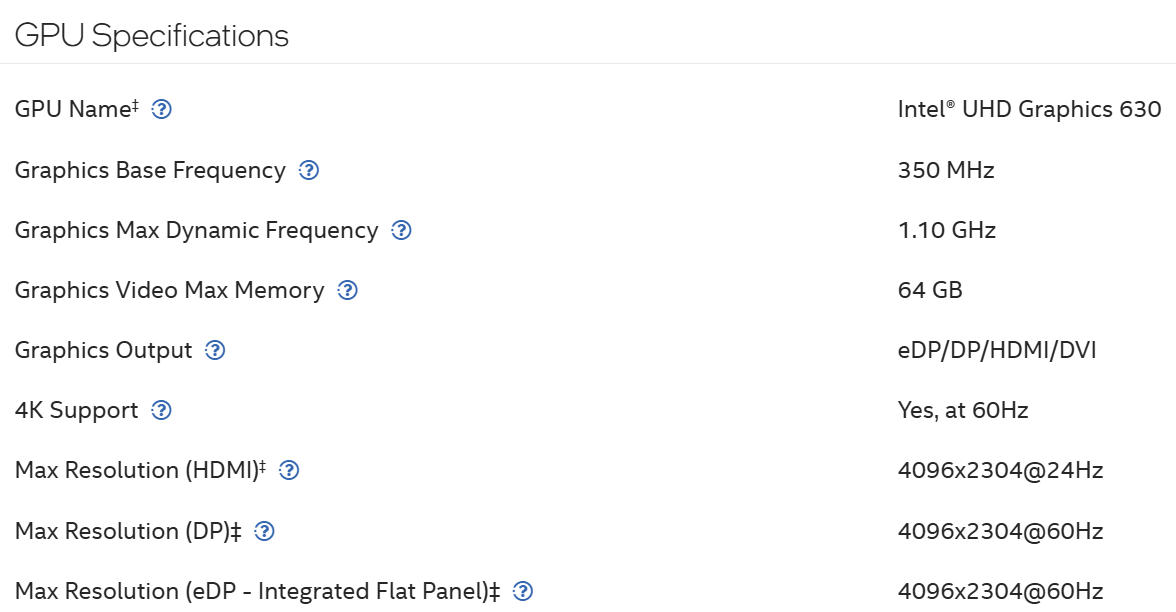Click the 1.10 GHz max frequency value
Image resolution: width=1176 pixels, height=612 pixels.
click(x=947, y=230)
